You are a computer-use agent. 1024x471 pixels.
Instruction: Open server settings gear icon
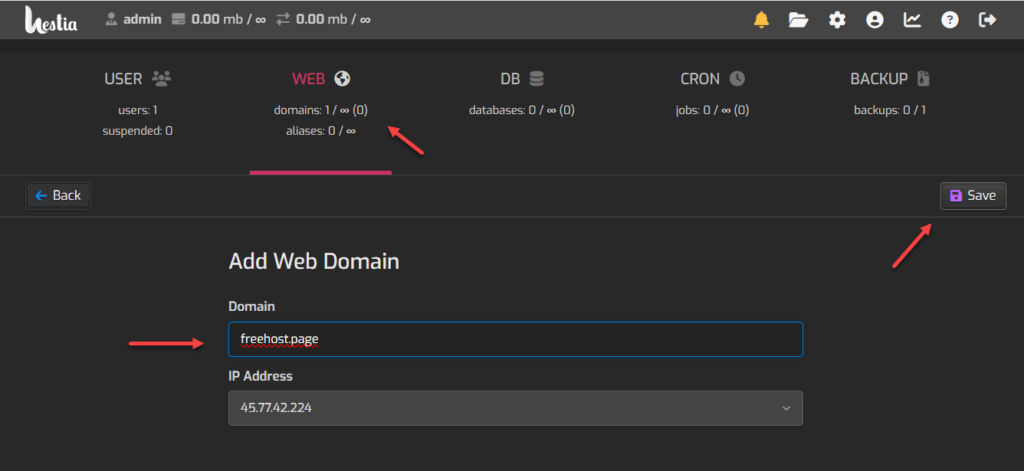click(837, 20)
